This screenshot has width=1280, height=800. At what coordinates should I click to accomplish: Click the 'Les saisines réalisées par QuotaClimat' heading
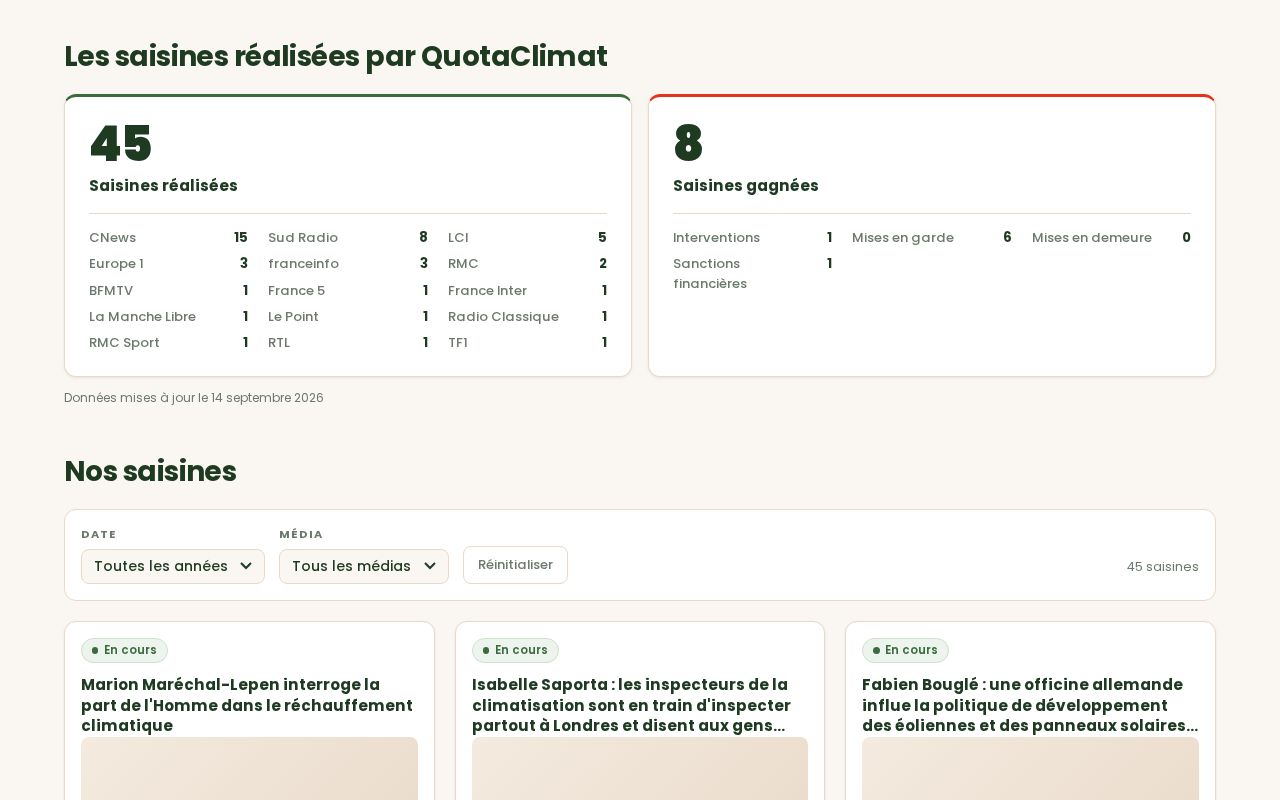coord(336,57)
